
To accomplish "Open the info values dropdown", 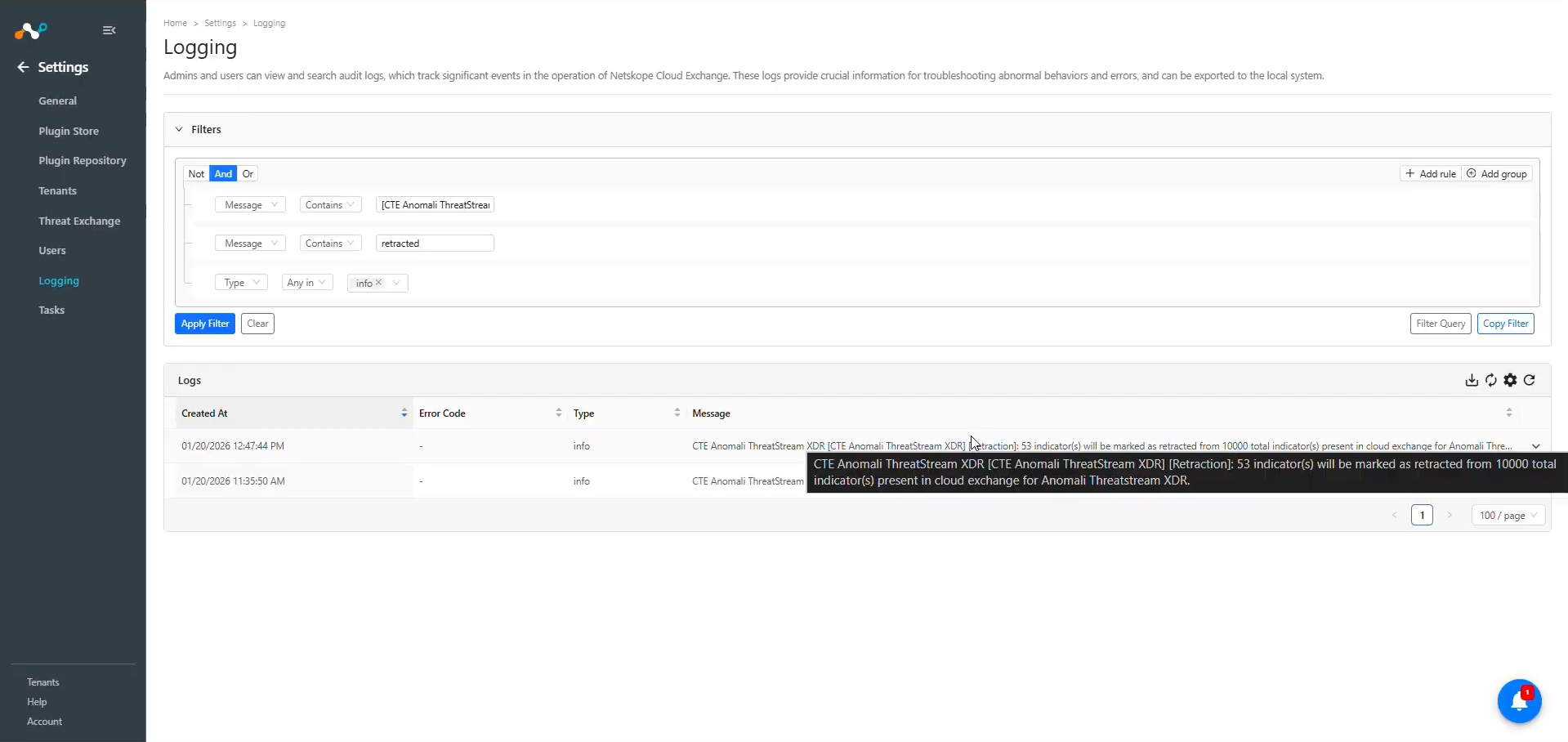I will 396,283.
